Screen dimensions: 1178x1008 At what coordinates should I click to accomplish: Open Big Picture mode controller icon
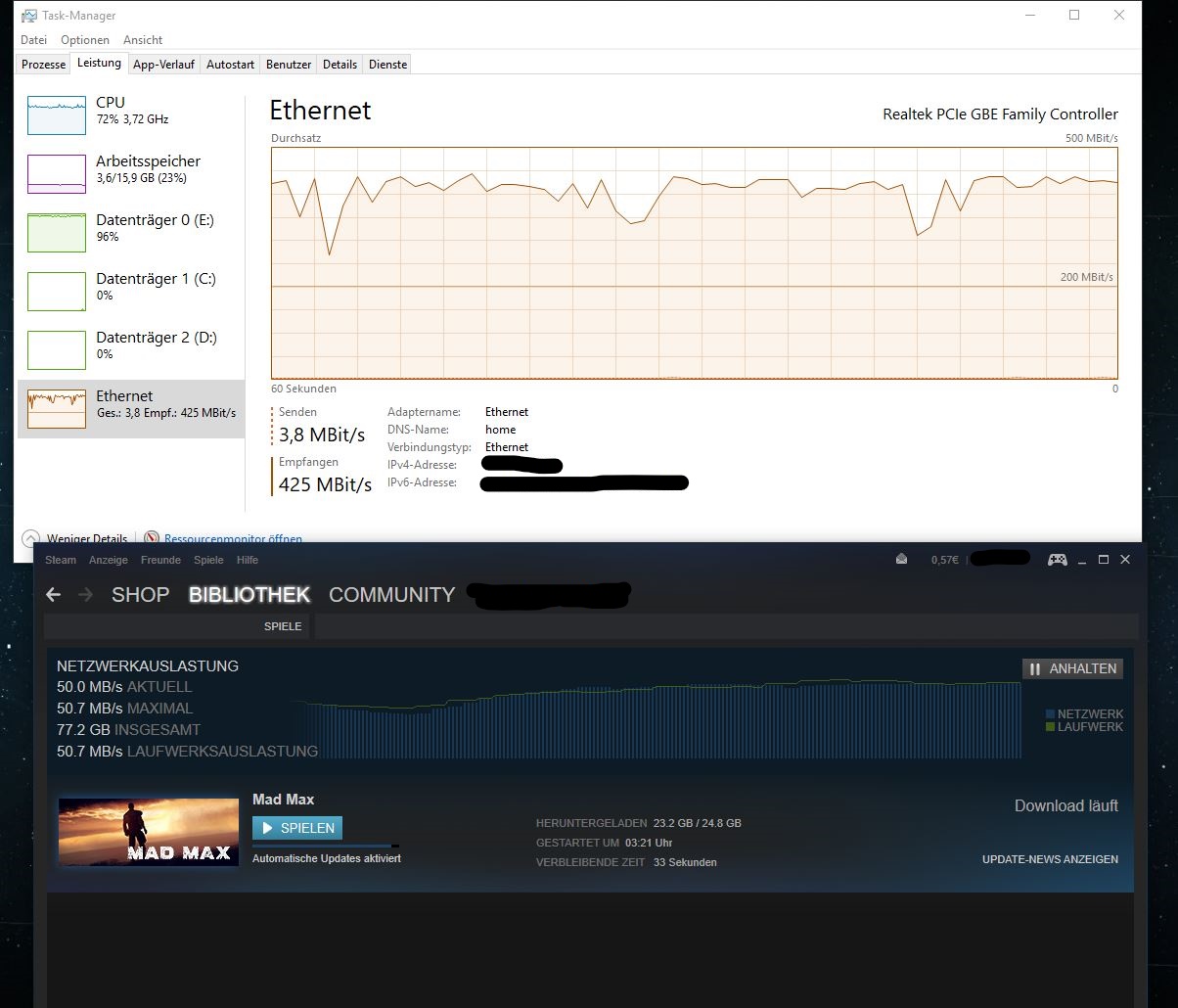1058,560
